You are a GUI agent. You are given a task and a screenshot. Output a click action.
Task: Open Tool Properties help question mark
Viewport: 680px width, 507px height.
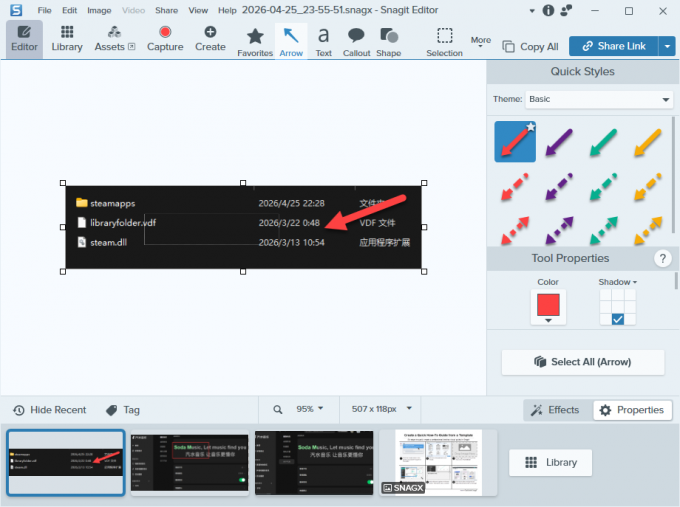662,258
